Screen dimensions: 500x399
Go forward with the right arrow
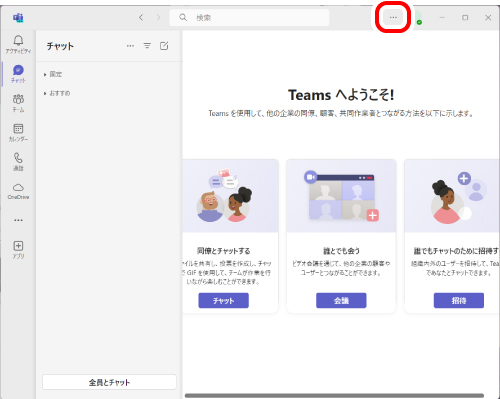pos(158,17)
